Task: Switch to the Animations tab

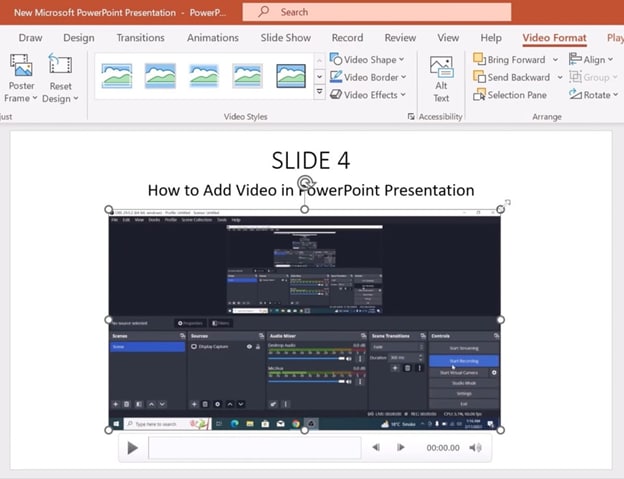Action: pos(213,38)
